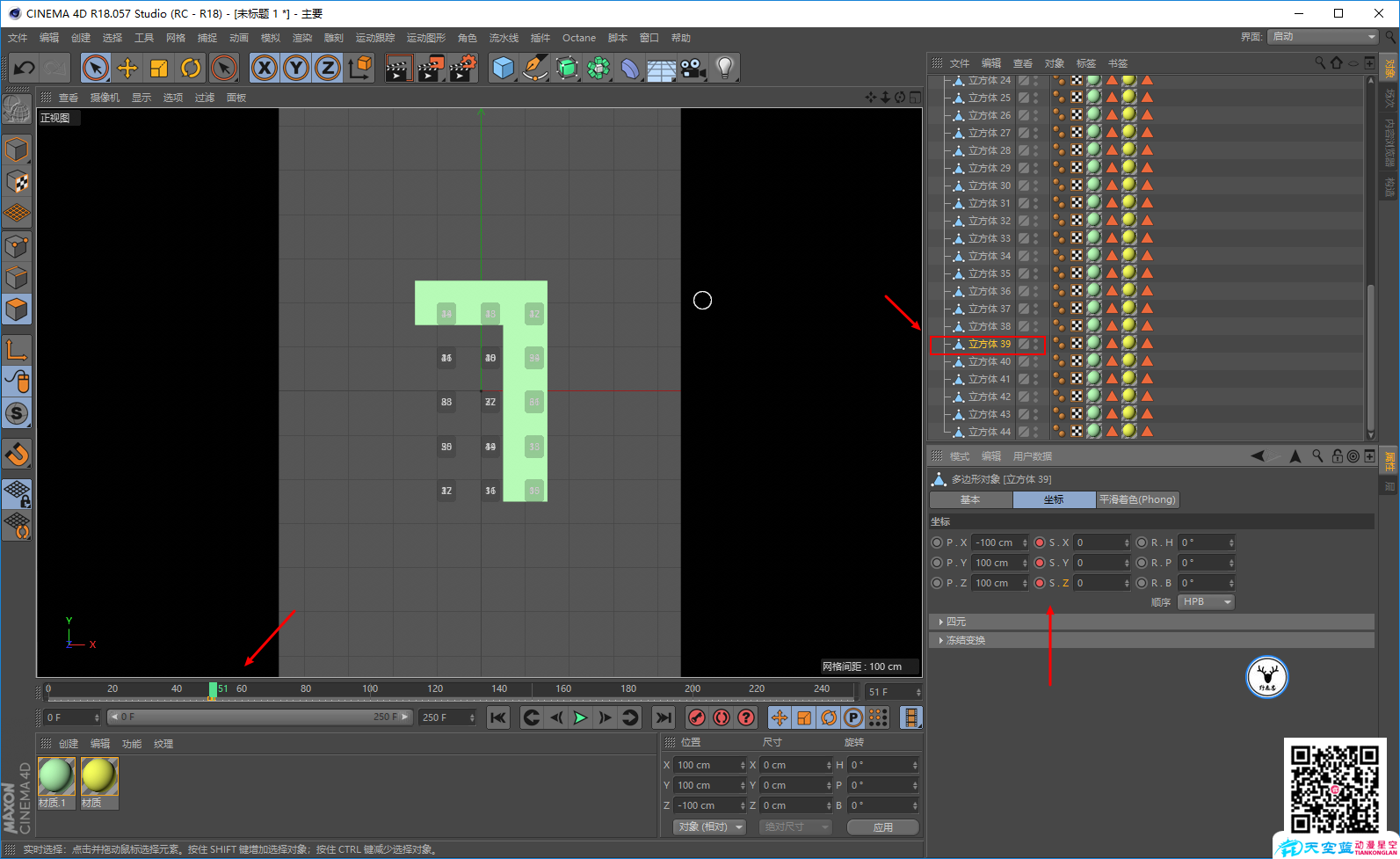
Task: Toggle the X axis lock
Action: click(265, 68)
